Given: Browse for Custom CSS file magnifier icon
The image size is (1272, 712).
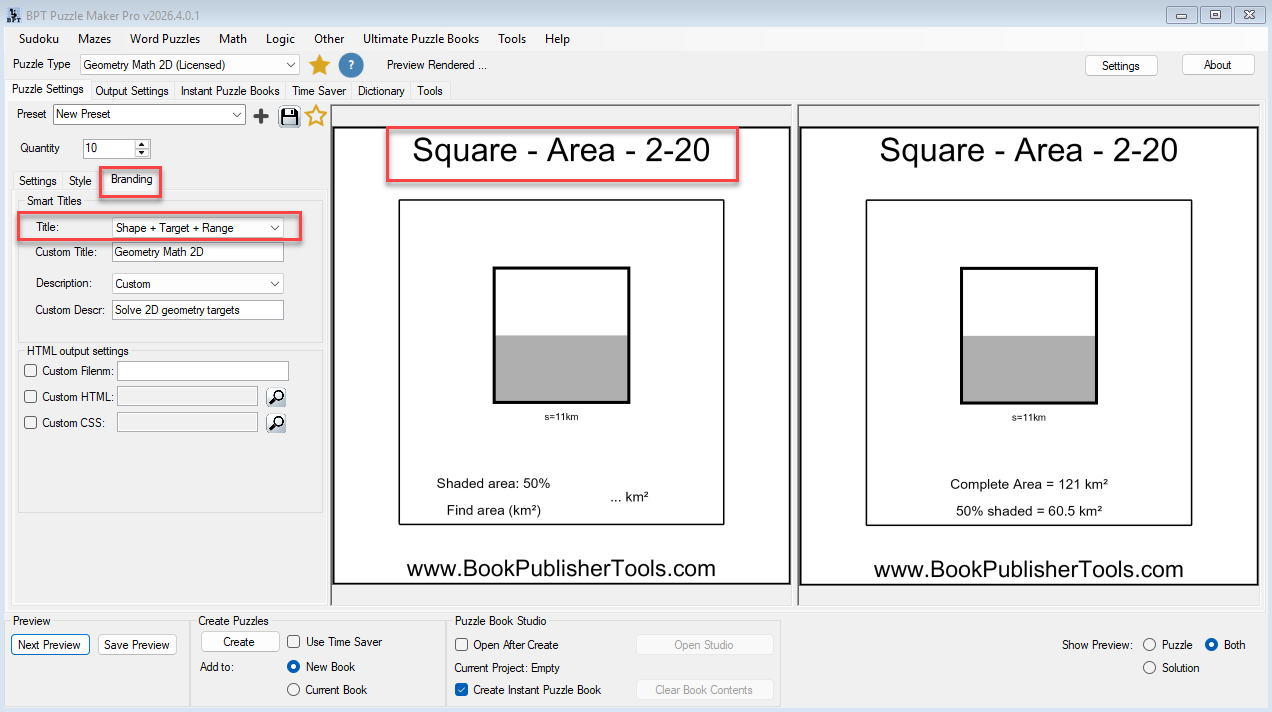Looking at the screenshot, I should [276, 423].
